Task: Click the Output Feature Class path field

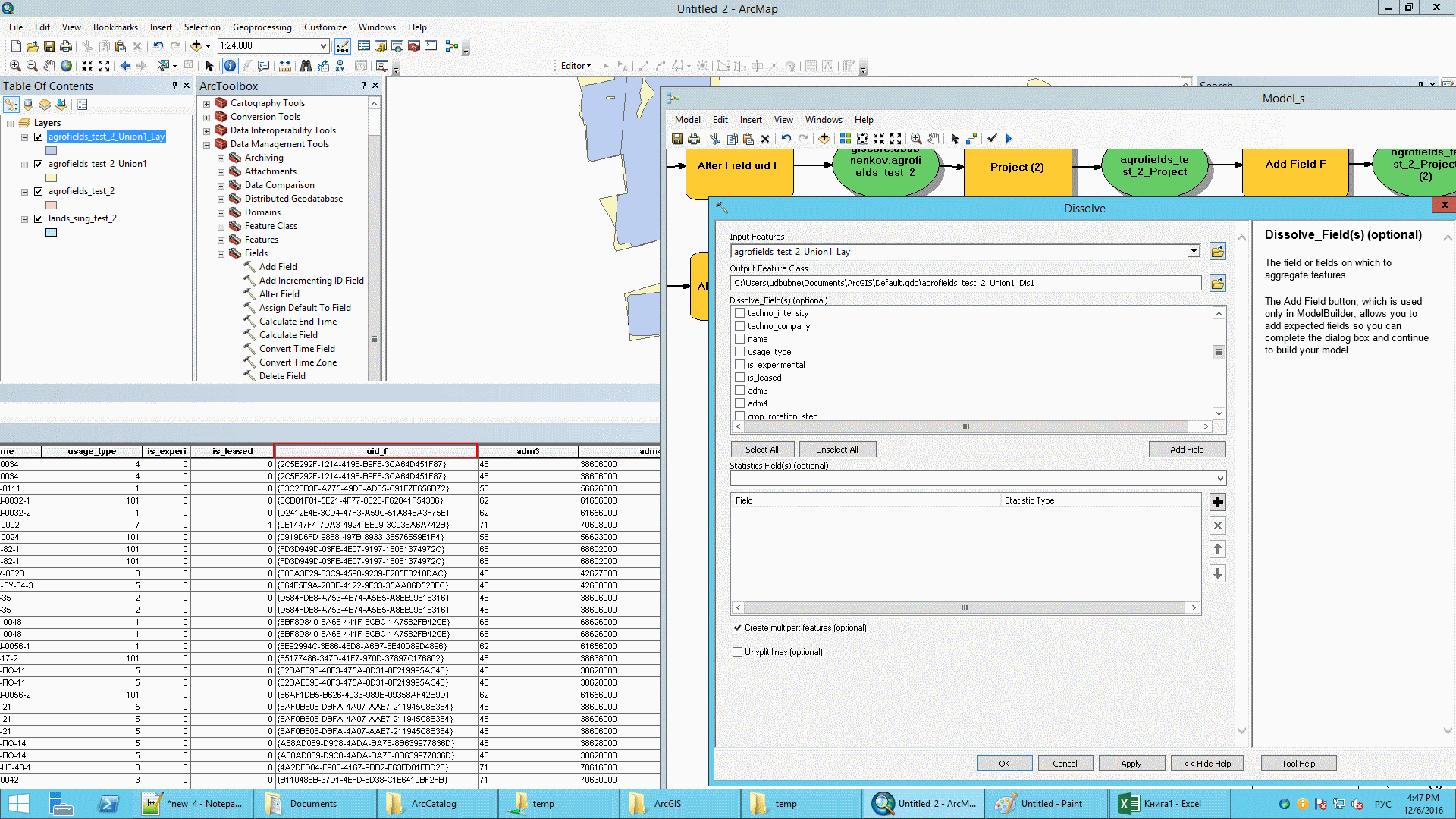Action: coord(965,283)
